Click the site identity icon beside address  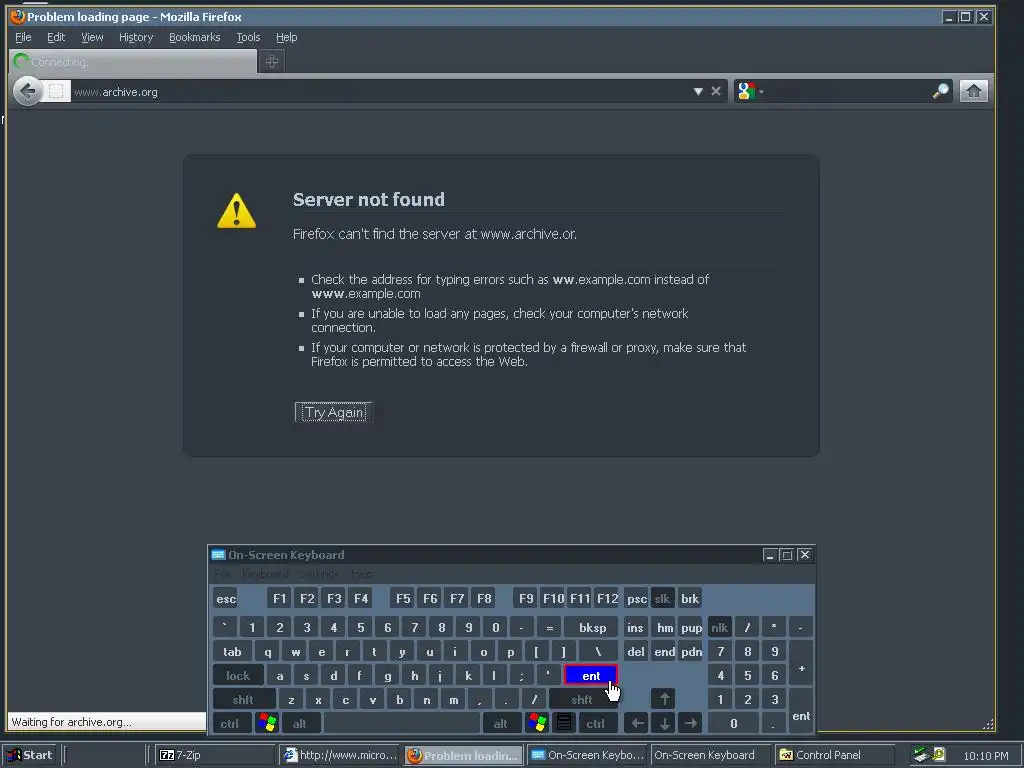56,91
